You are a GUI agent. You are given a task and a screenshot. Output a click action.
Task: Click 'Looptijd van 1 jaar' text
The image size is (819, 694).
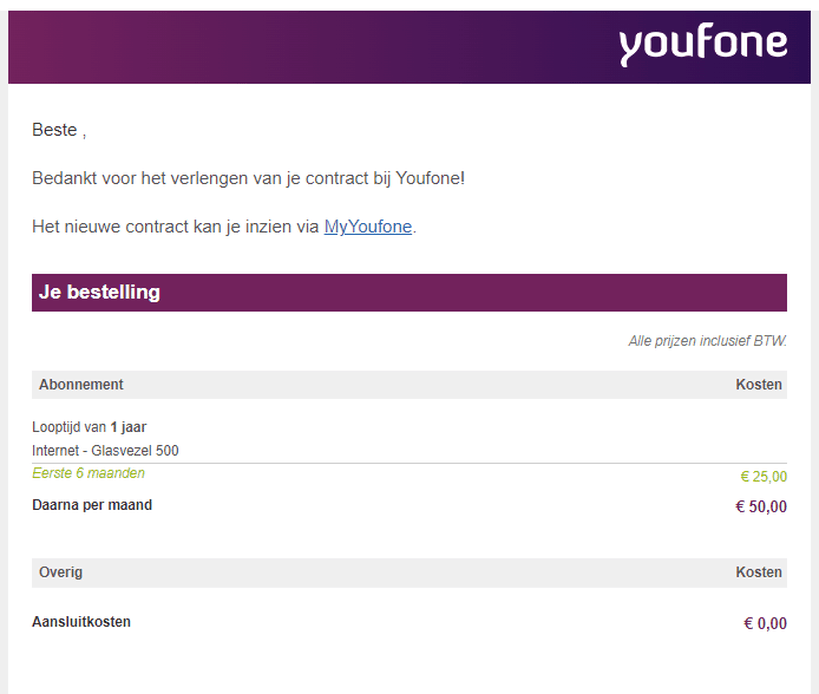coord(89,428)
